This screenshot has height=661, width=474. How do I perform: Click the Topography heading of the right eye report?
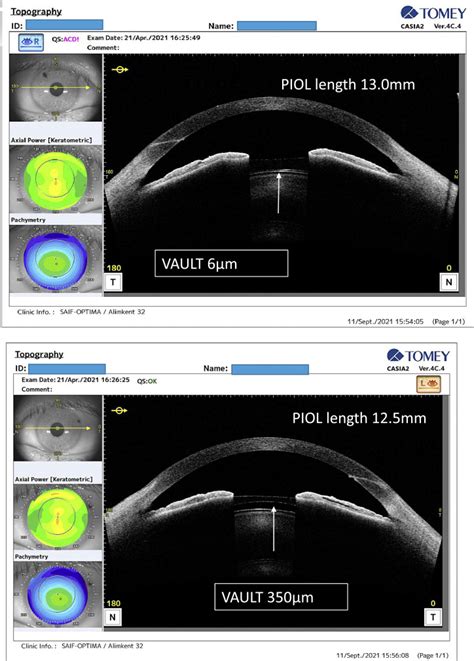point(36,12)
